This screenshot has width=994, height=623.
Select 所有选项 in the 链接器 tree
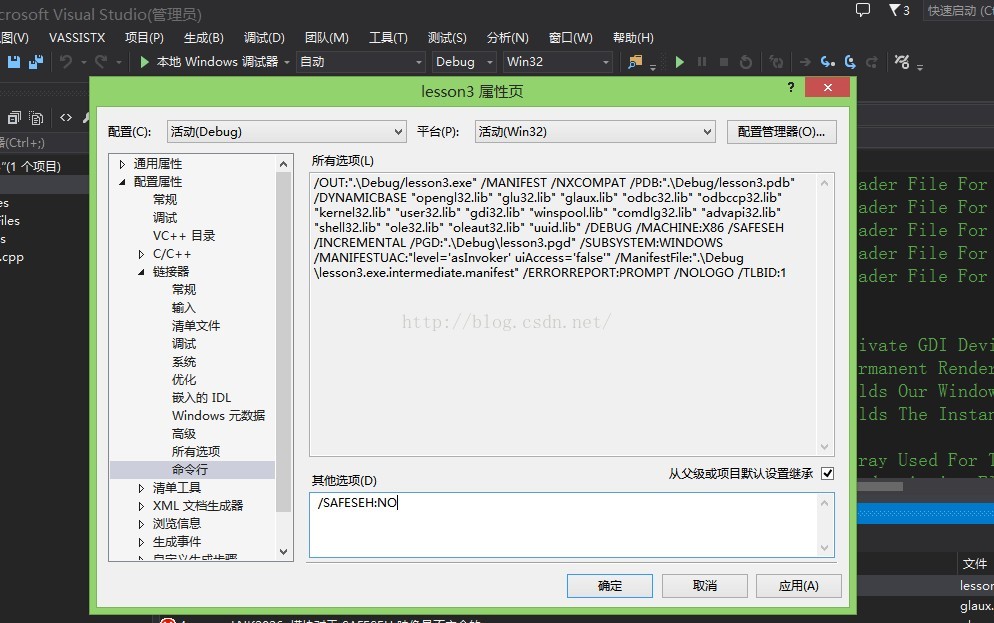click(x=196, y=451)
